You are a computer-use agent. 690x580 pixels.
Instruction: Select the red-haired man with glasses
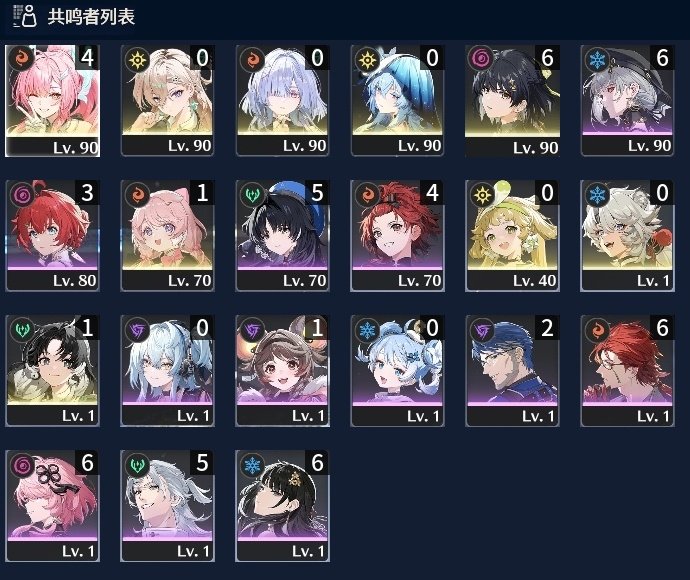pos(628,371)
